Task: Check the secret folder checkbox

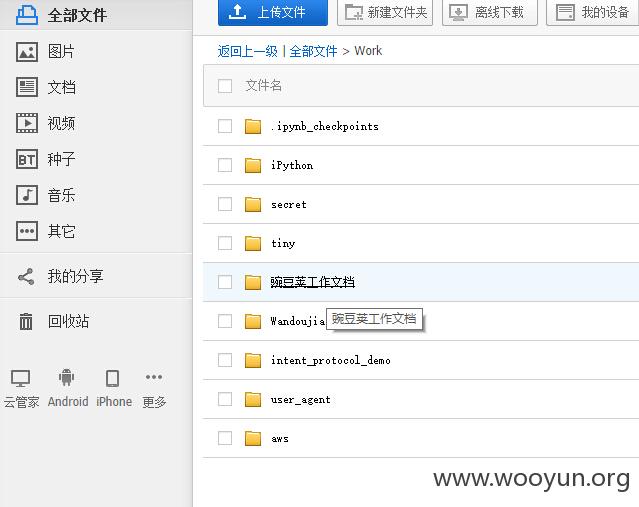Action: (x=225, y=204)
